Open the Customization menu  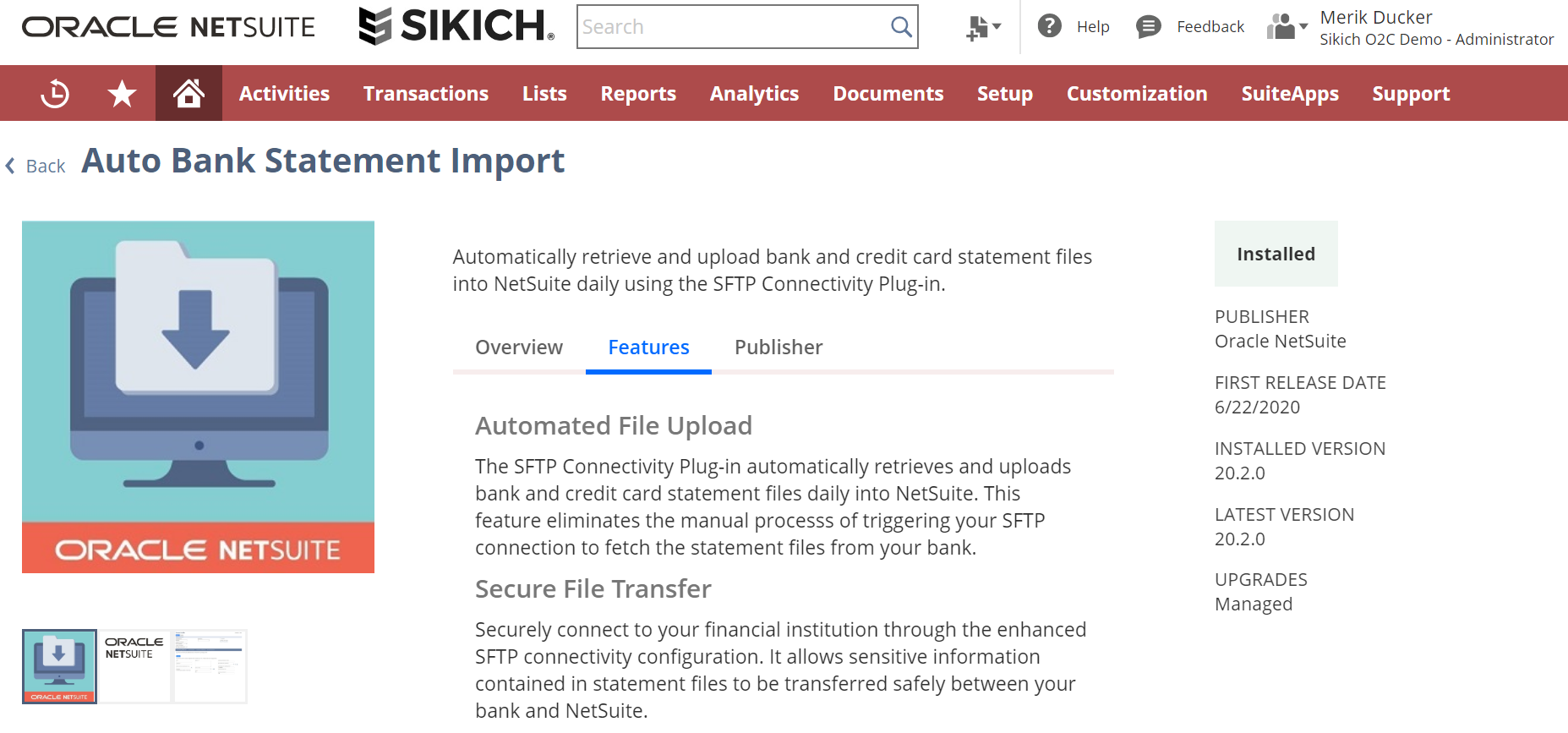tap(1136, 93)
